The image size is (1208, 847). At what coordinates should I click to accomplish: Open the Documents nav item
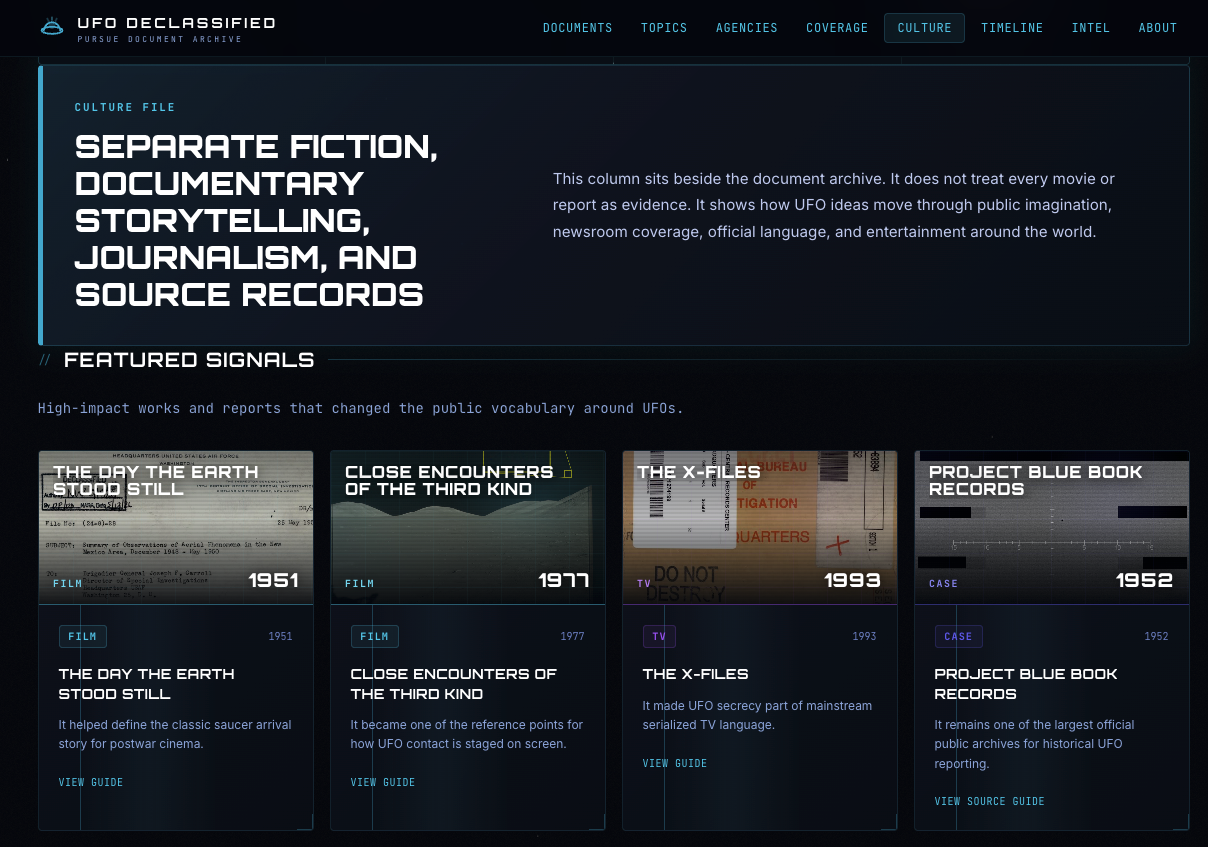click(x=578, y=28)
